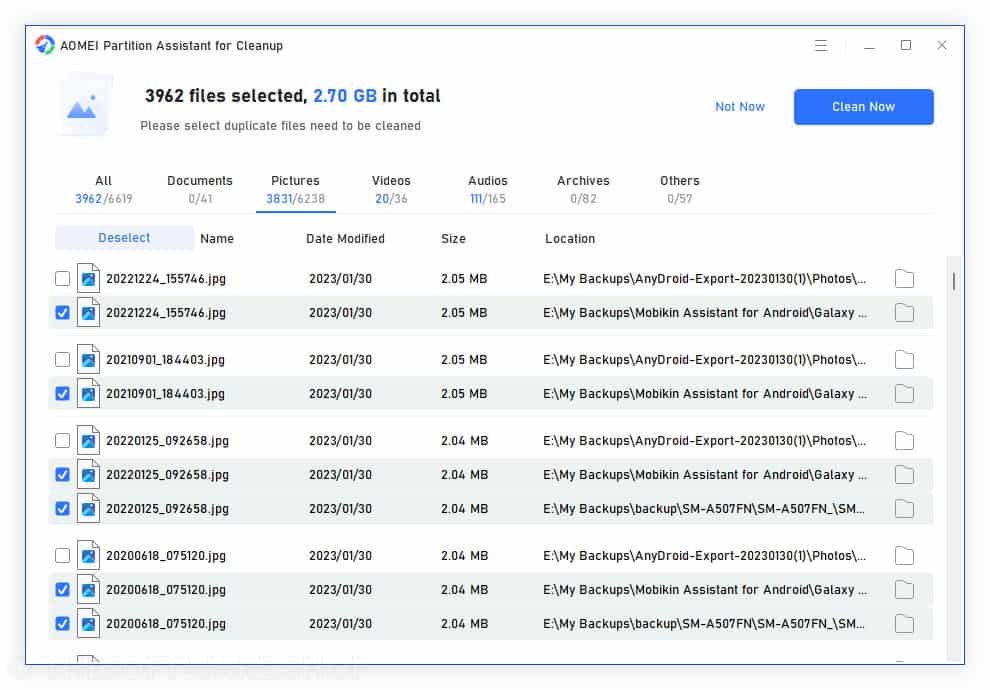Click the image thumbnail icon of first 20221224_155746.jpg
This screenshot has height=690, width=990.
click(x=88, y=278)
